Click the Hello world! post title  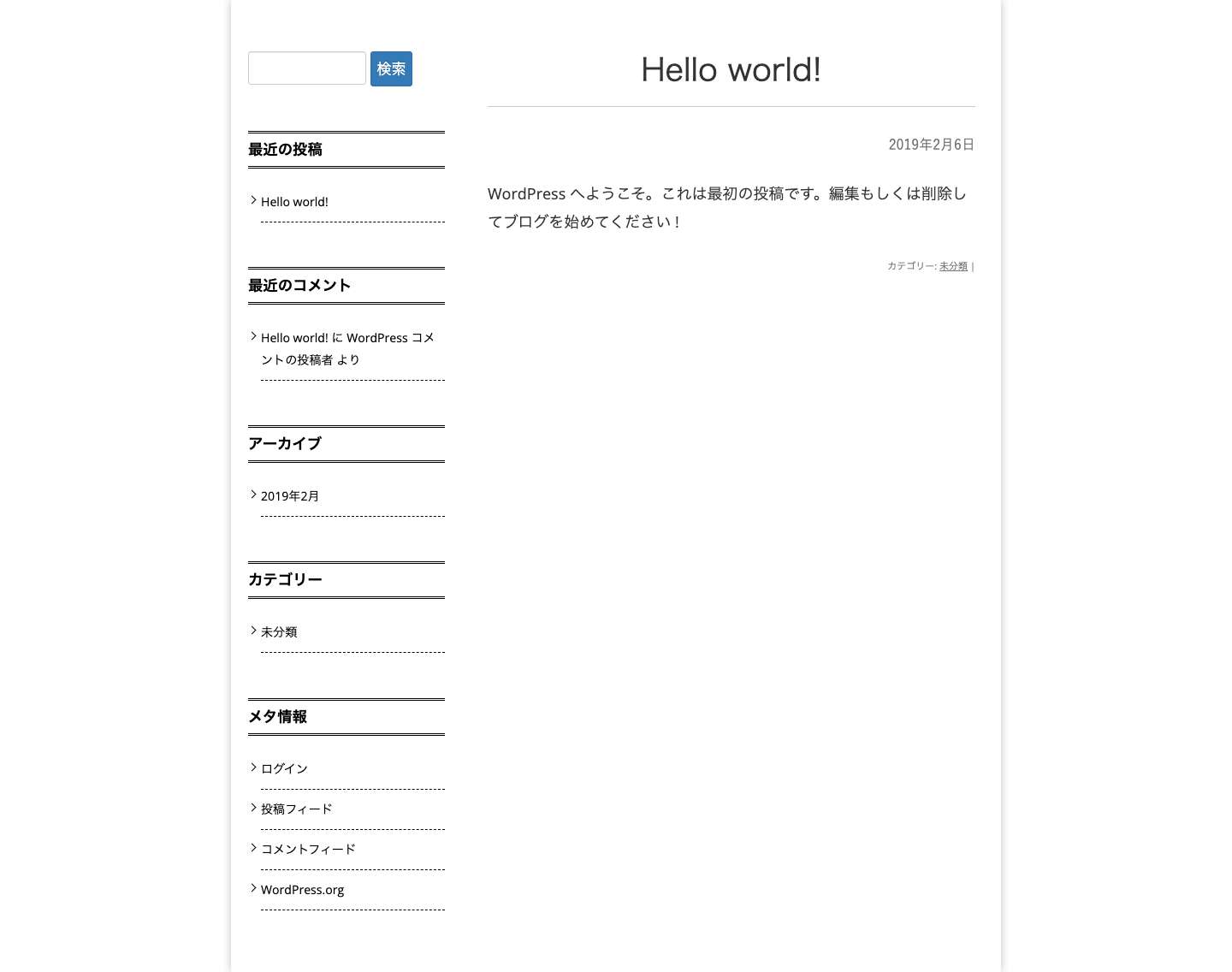(731, 69)
